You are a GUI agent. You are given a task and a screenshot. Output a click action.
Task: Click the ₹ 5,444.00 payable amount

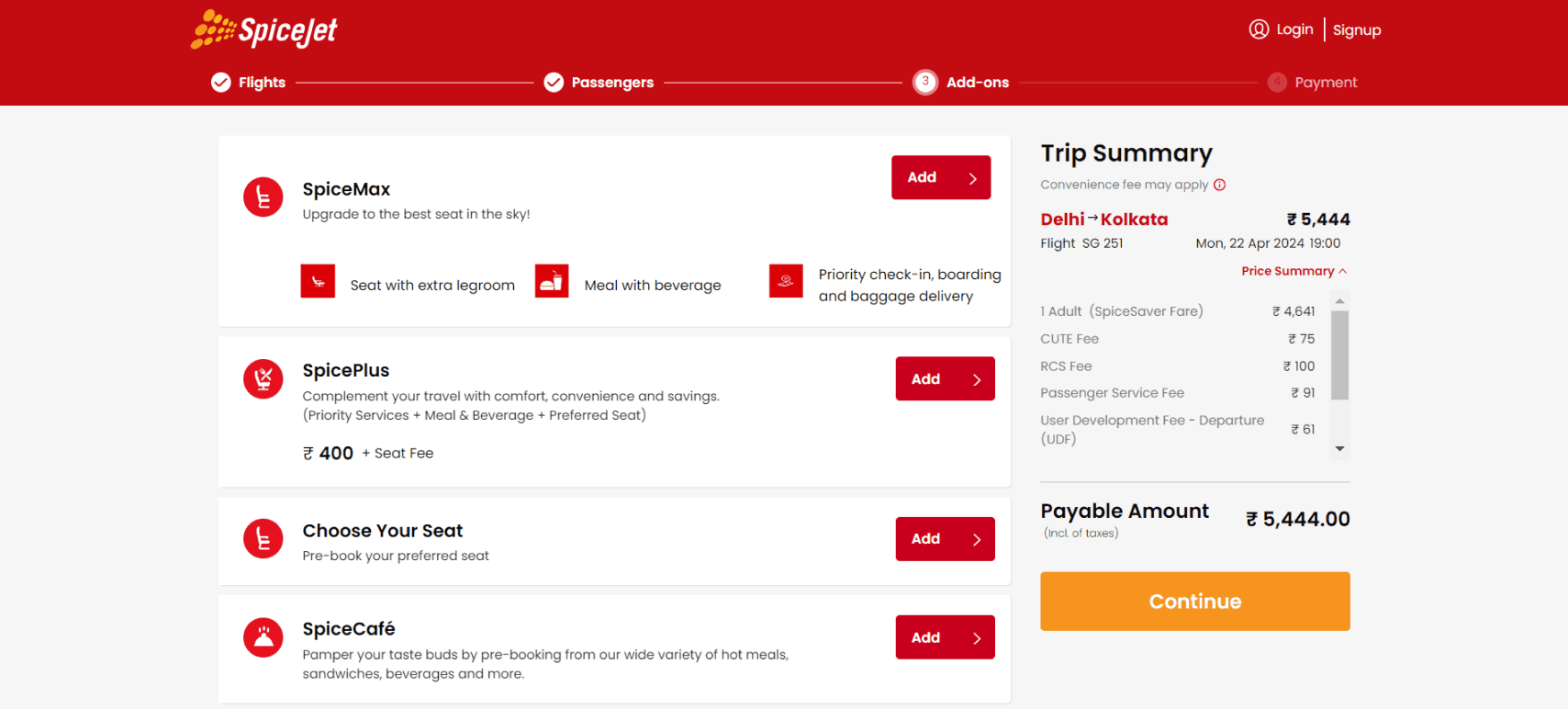click(1297, 519)
